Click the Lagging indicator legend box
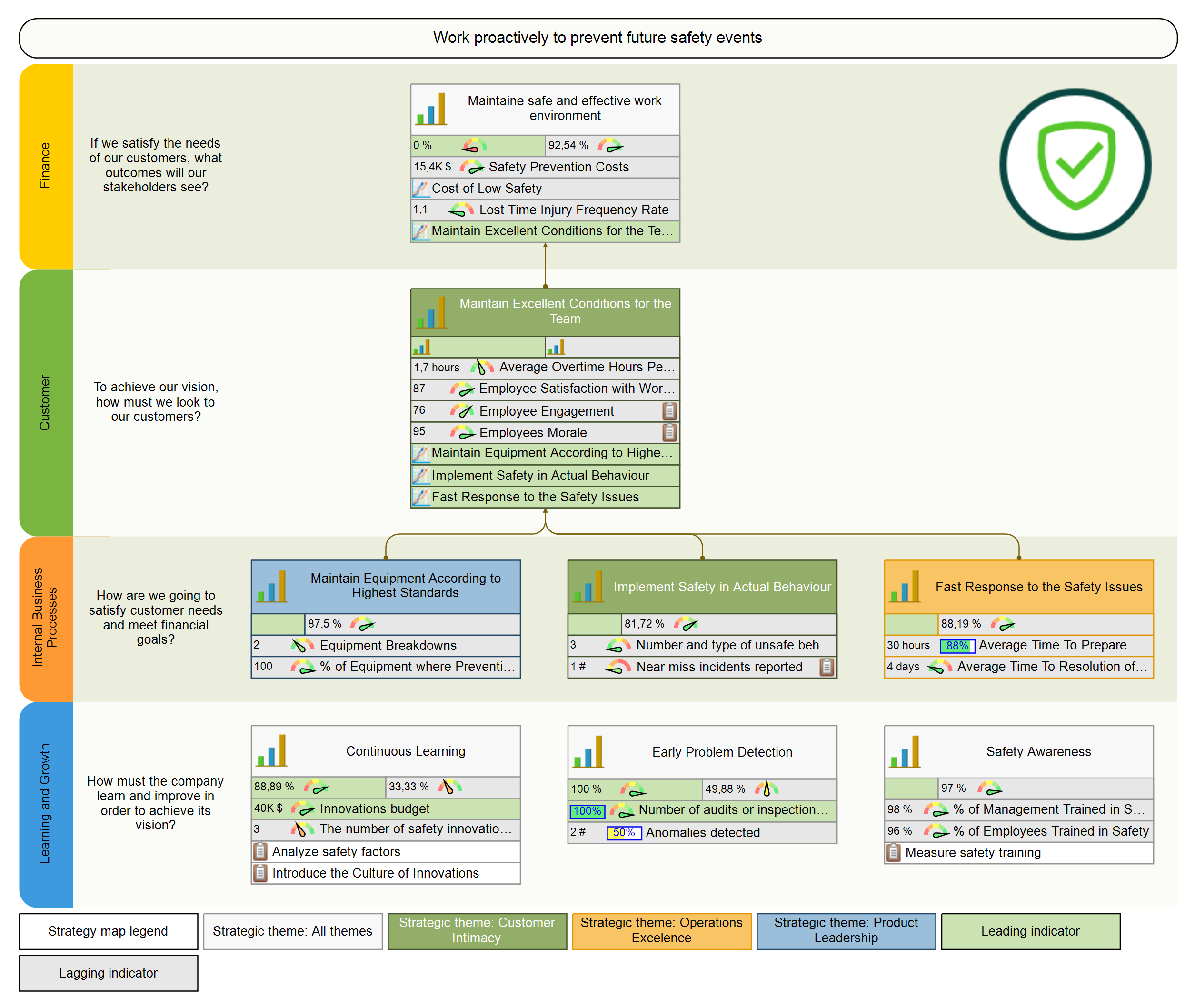The image size is (1195, 1008). (x=108, y=973)
